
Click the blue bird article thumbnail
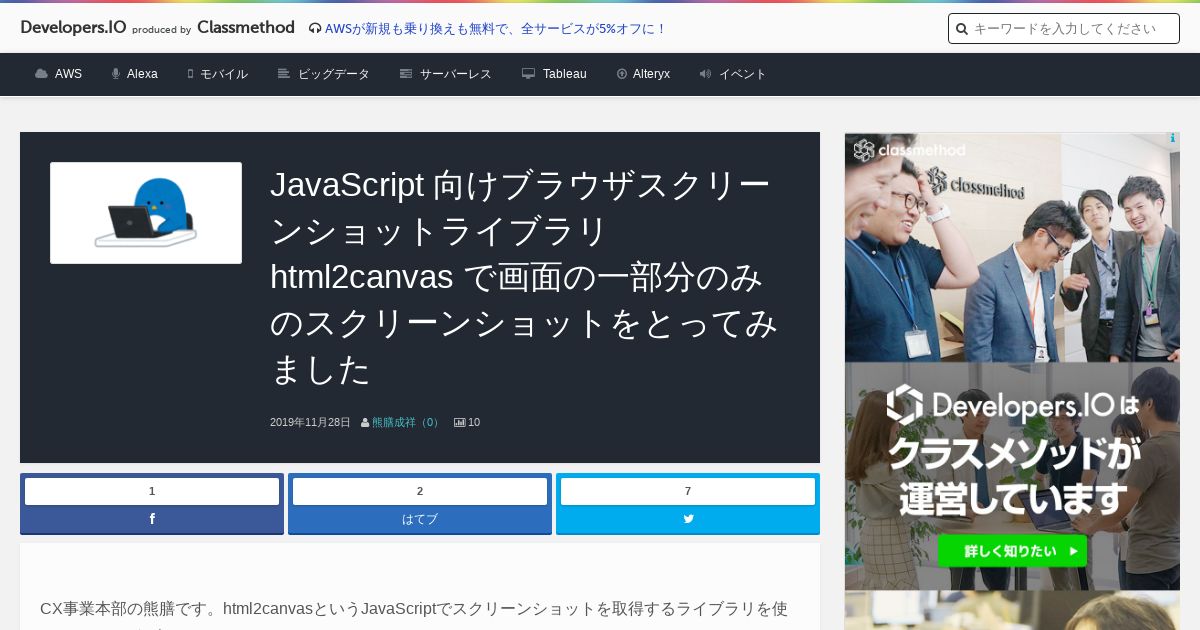tap(146, 213)
